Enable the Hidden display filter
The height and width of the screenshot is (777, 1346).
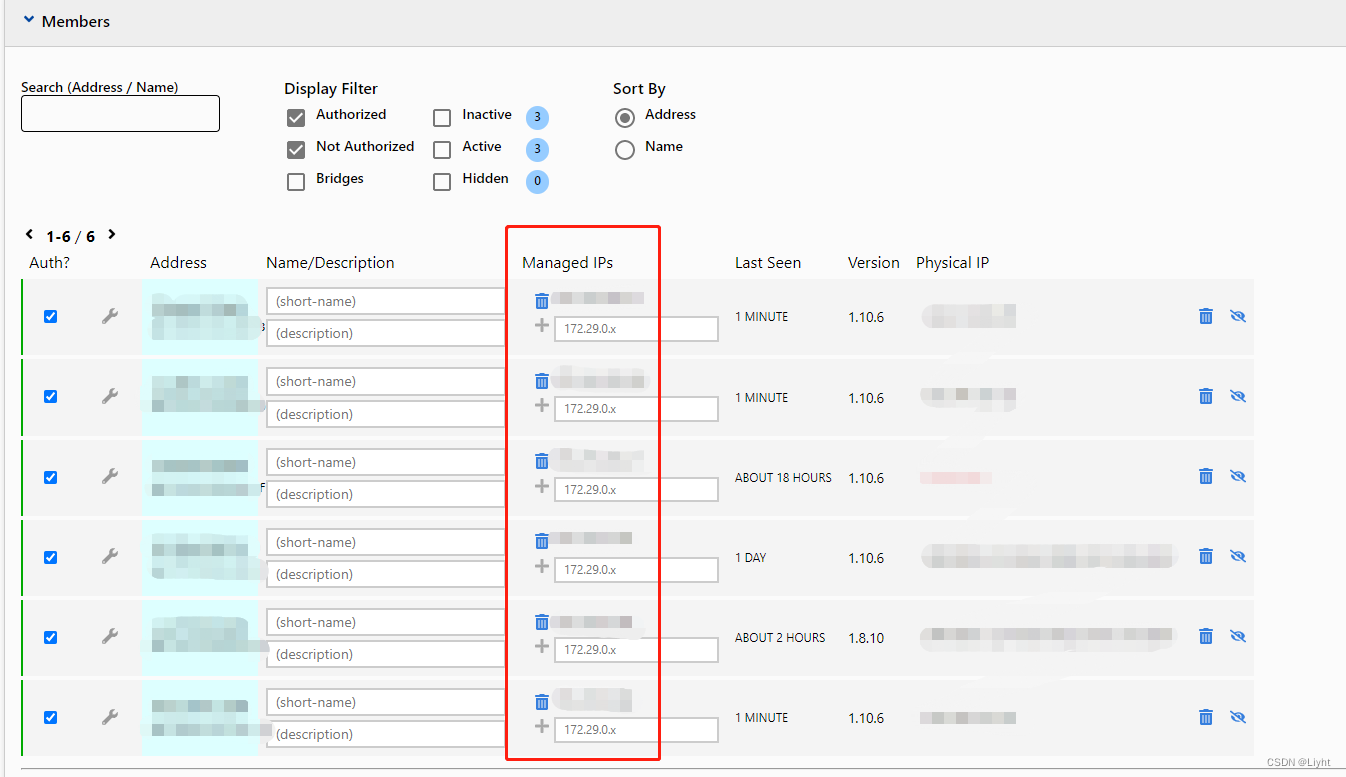coord(442,182)
